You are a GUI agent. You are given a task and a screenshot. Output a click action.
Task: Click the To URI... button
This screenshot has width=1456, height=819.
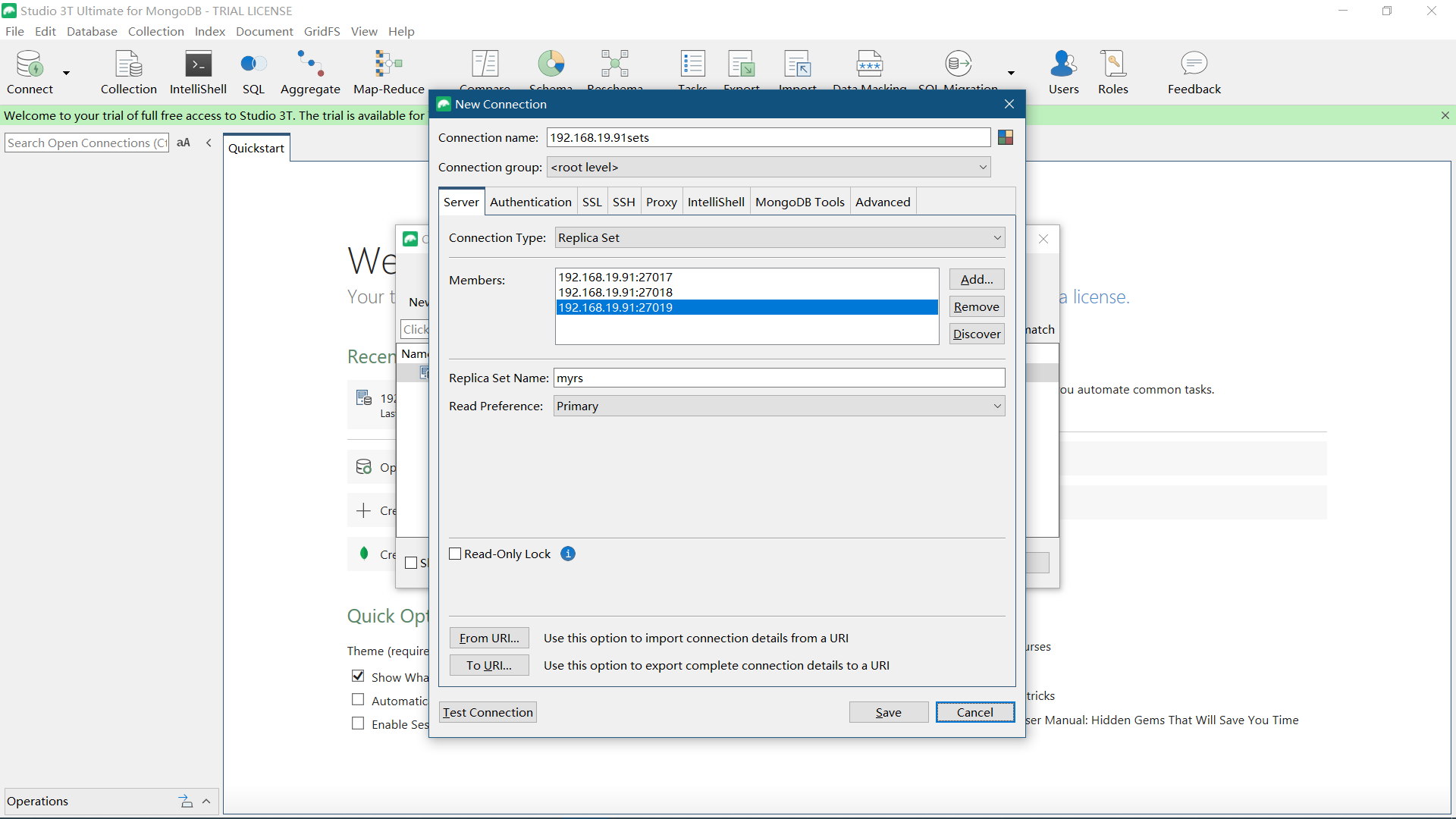[x=489, y=665]
